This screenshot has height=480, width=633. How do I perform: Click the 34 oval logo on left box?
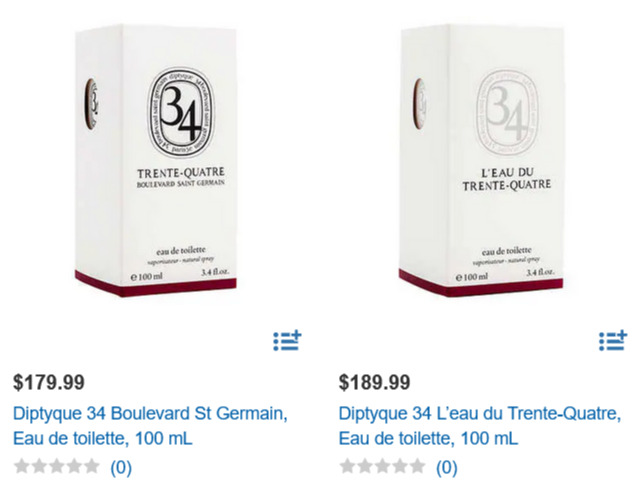181,112
